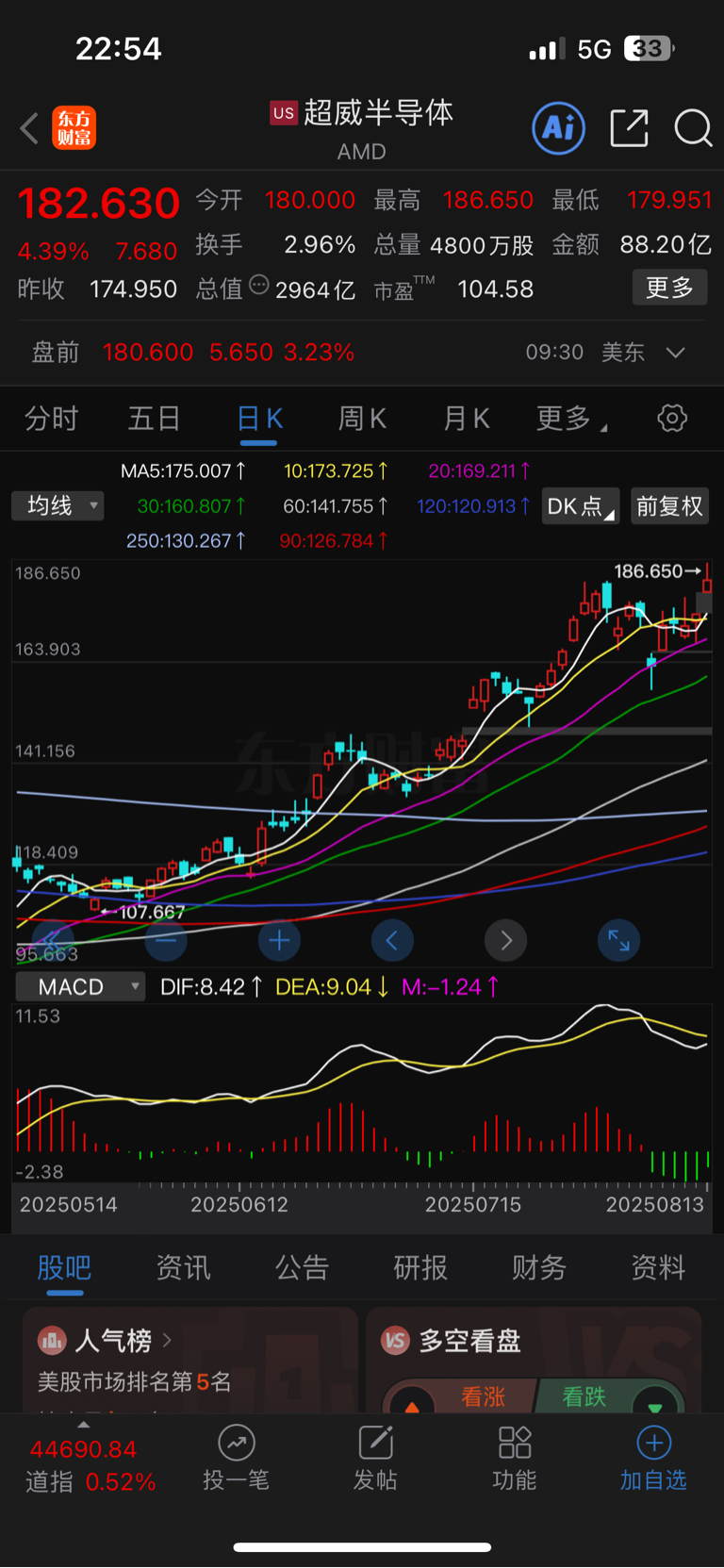Image resolution: width=724 pixels, height=1568 pixels.
Task: Open the 前复权 adjustment selector
Action: pos(669,506)
